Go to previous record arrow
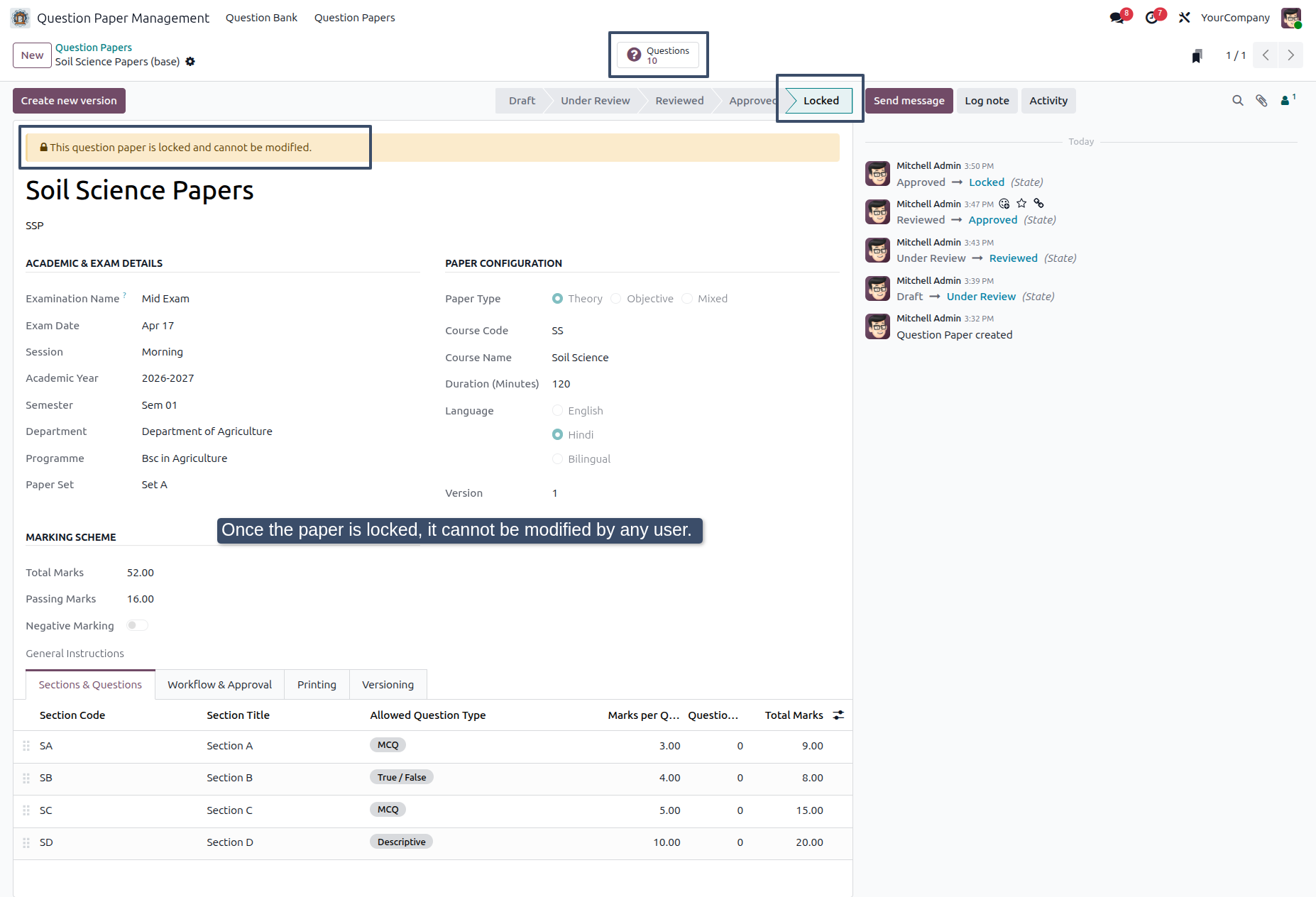This screenshot has width=1316, height=897. [x=1266, y=55]
